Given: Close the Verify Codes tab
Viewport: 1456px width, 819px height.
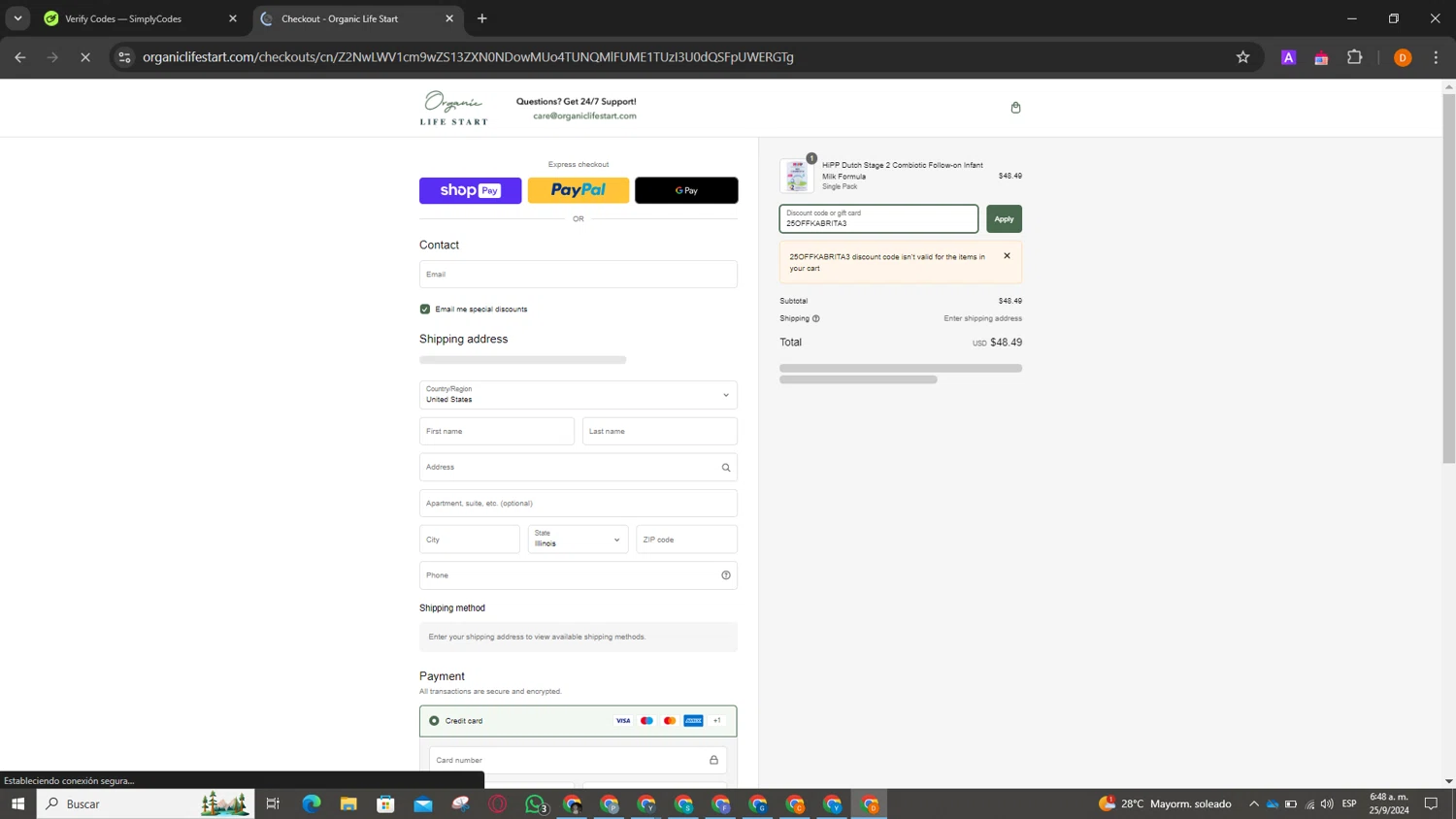Looking at the screenshot, I should point(233,18).
